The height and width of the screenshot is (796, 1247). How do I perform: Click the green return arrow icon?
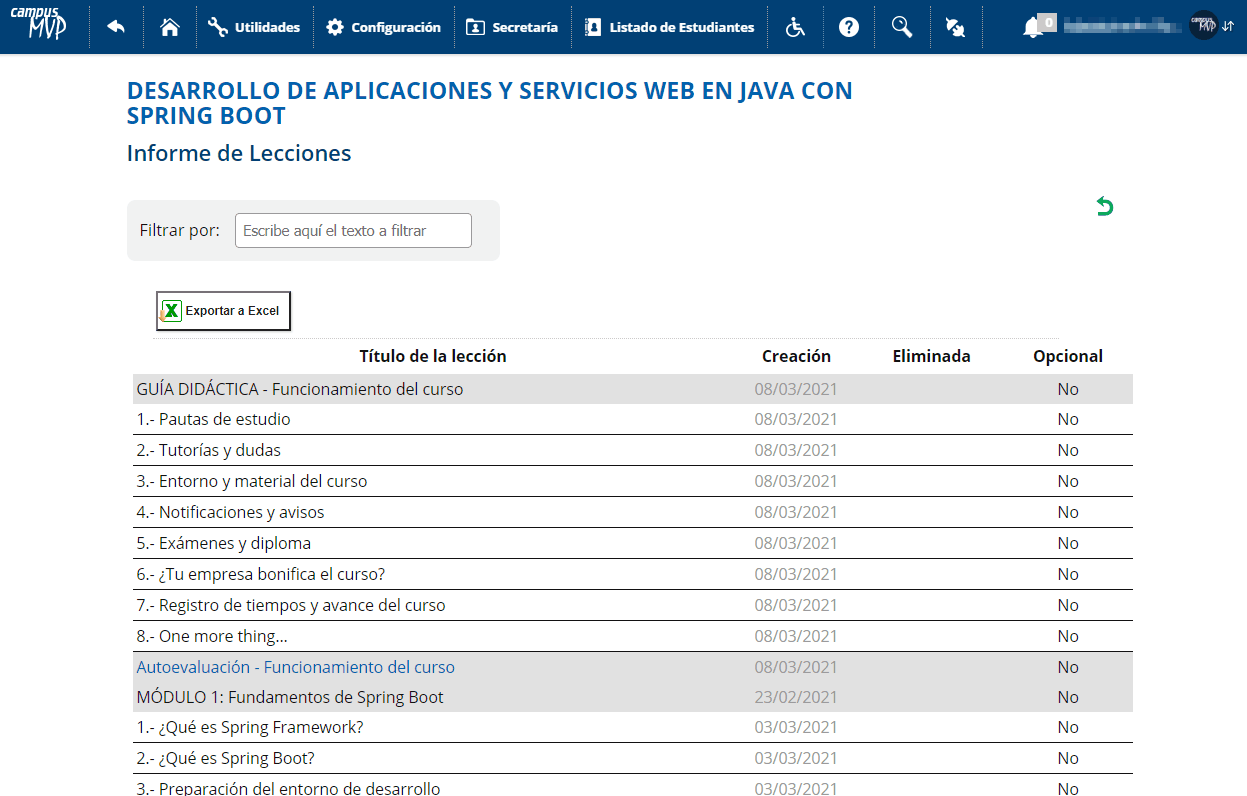pos(1104,207)
